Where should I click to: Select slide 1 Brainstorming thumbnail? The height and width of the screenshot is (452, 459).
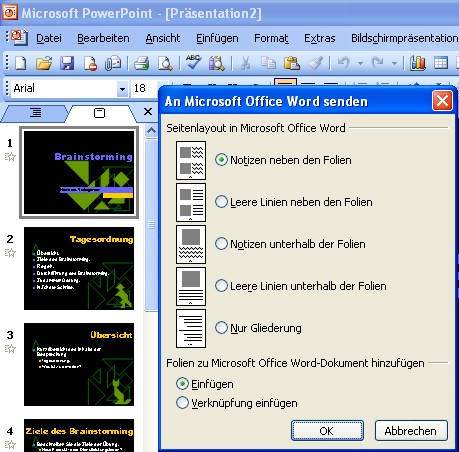coord(79,172)
